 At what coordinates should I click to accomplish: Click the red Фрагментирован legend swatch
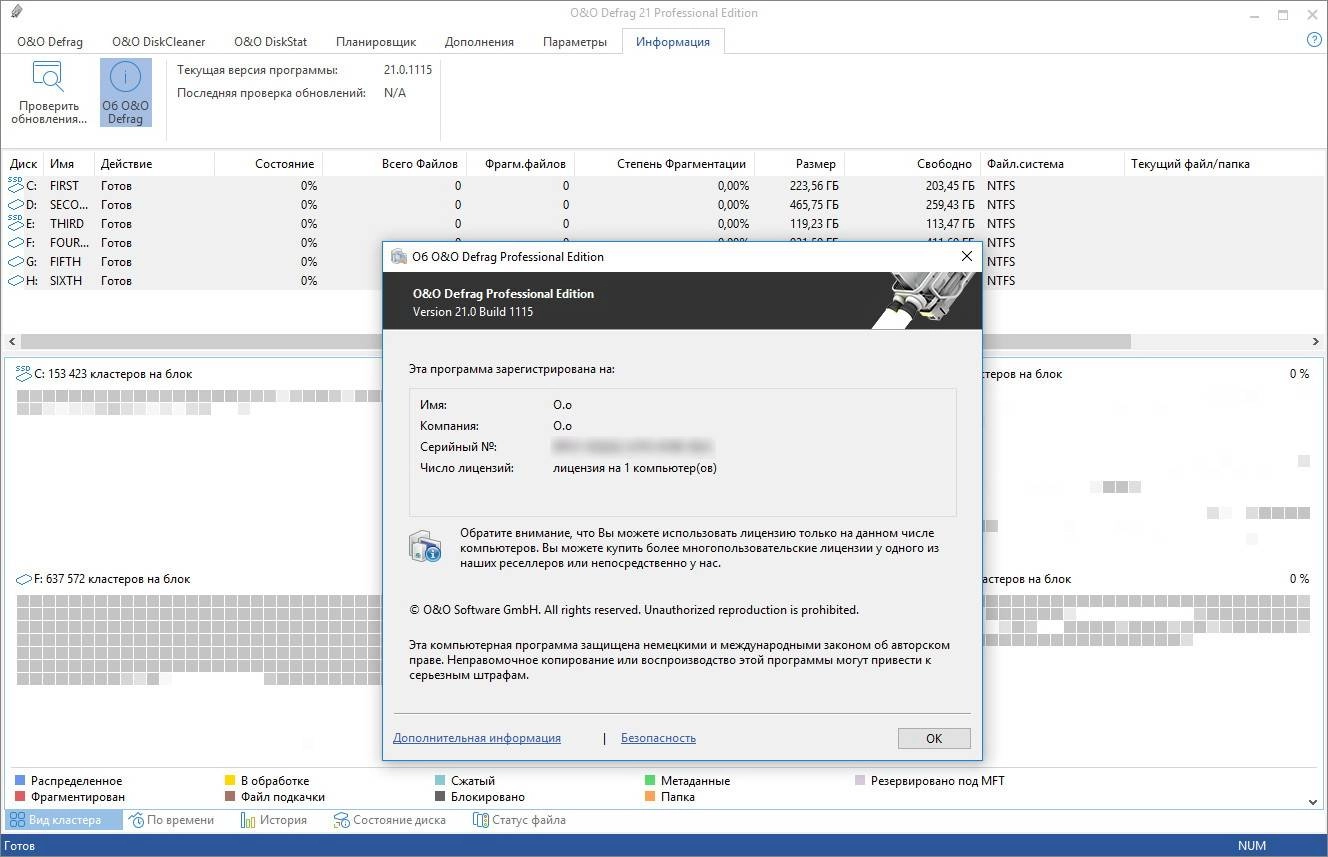(20, 797)
